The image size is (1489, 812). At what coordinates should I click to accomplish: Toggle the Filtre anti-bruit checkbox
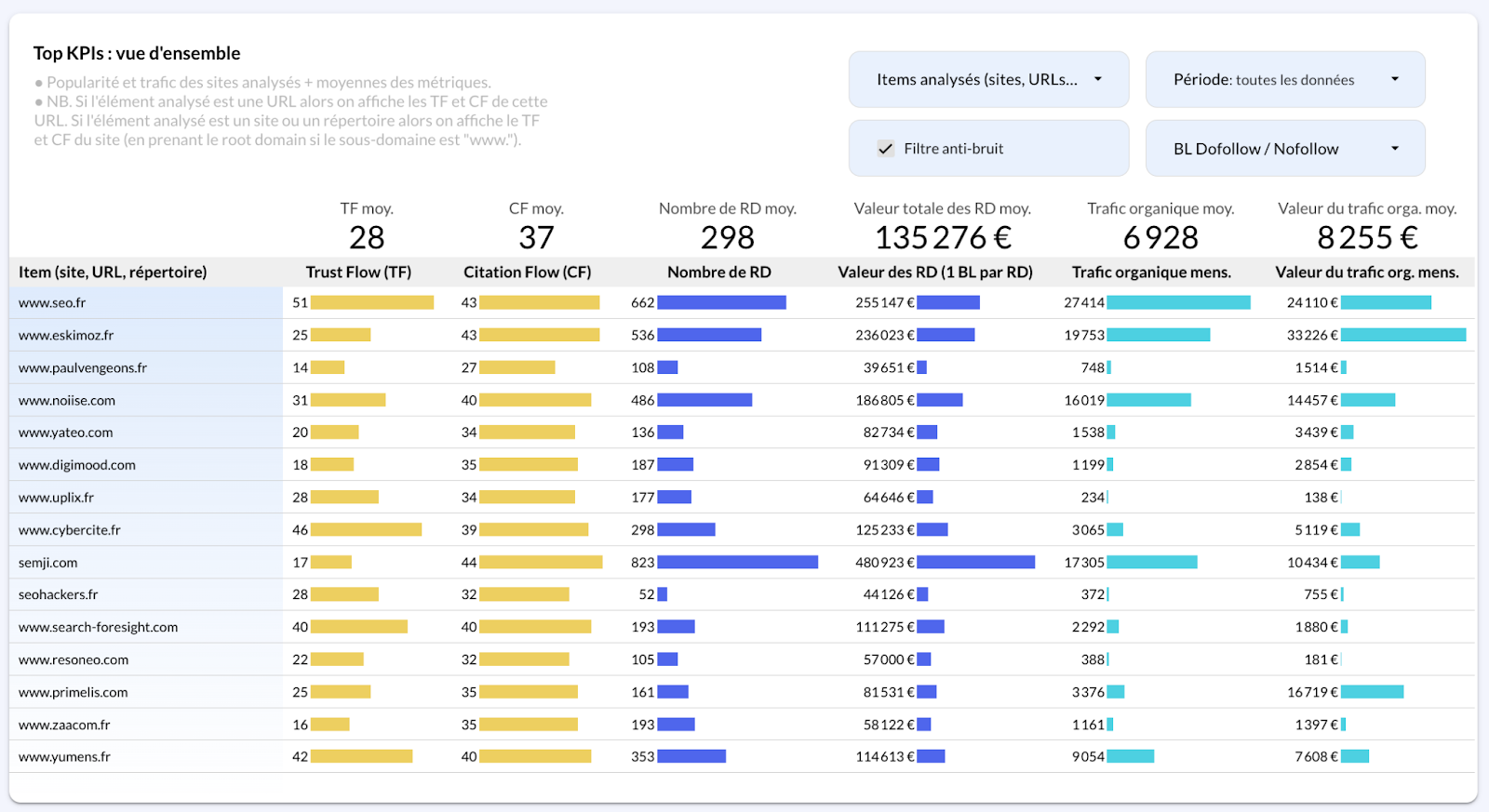point(886,149)
